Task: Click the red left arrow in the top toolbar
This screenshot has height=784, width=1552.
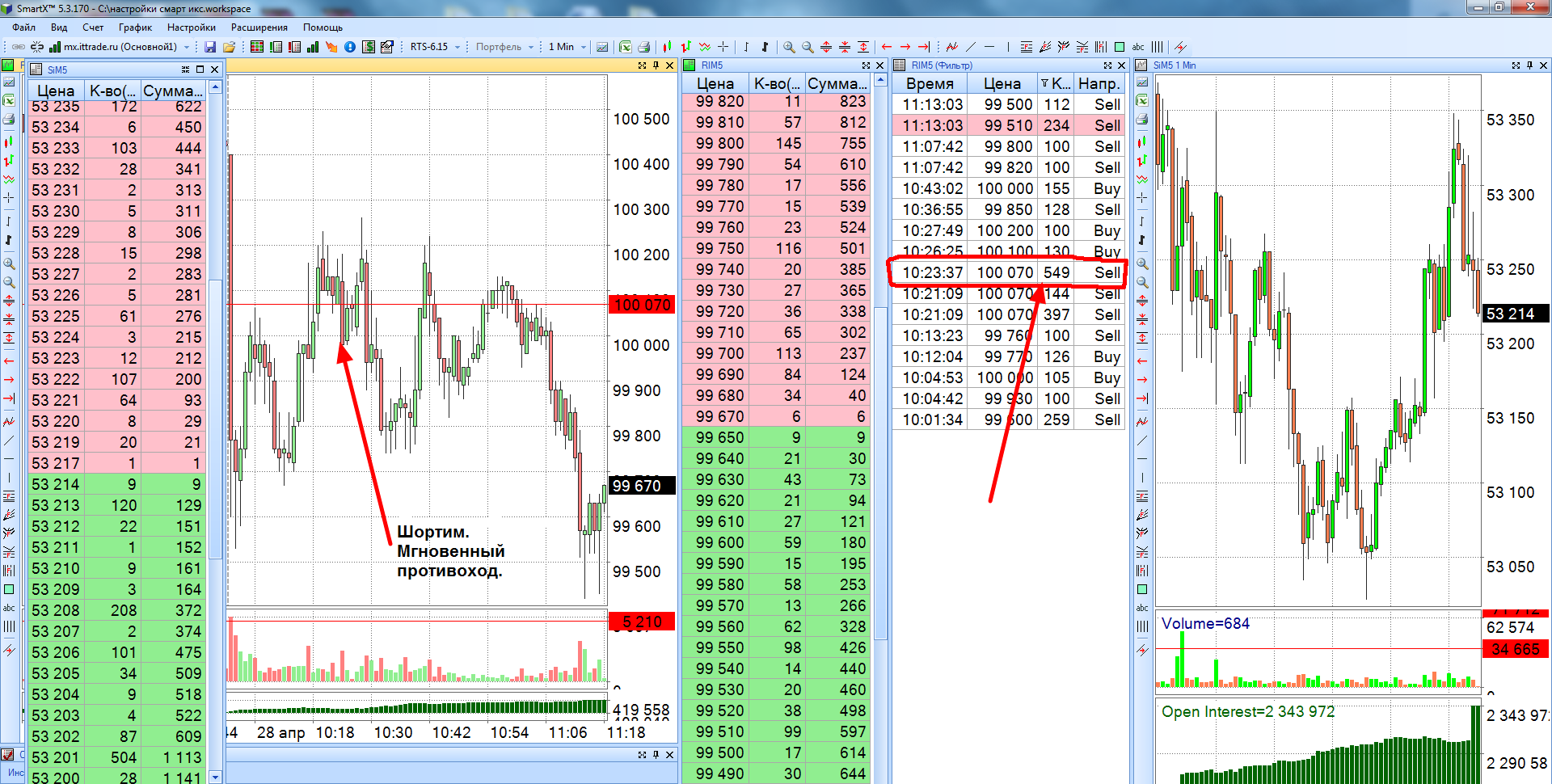Action: [x=887, y=47]
